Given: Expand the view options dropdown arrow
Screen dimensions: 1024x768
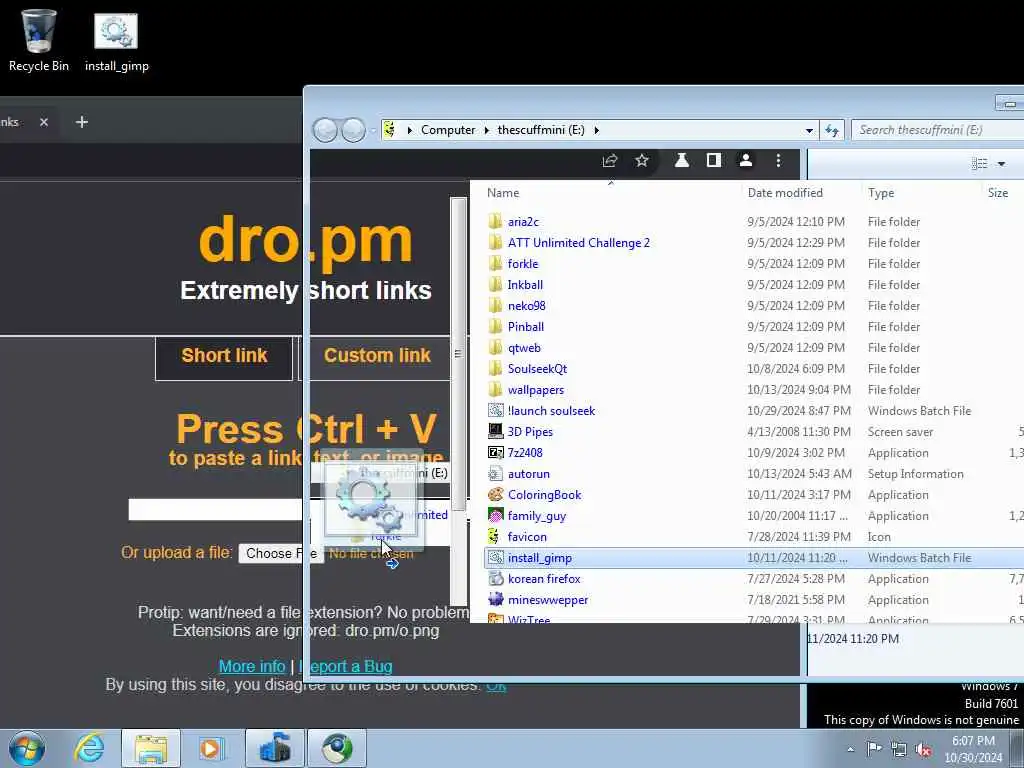Looking at the screenshot, I should pos(1001,164).
